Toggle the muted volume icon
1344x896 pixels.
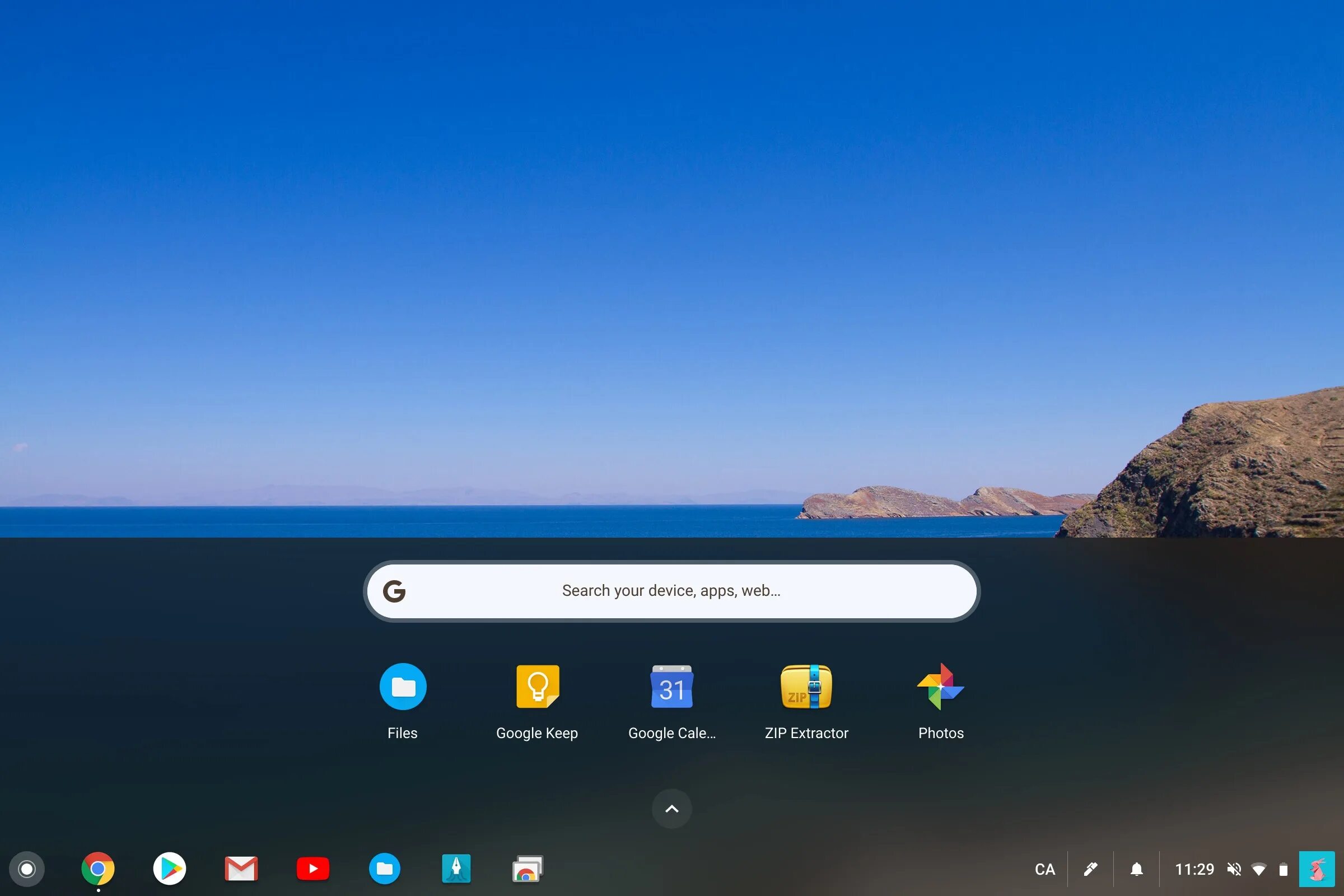(1234, 869)
